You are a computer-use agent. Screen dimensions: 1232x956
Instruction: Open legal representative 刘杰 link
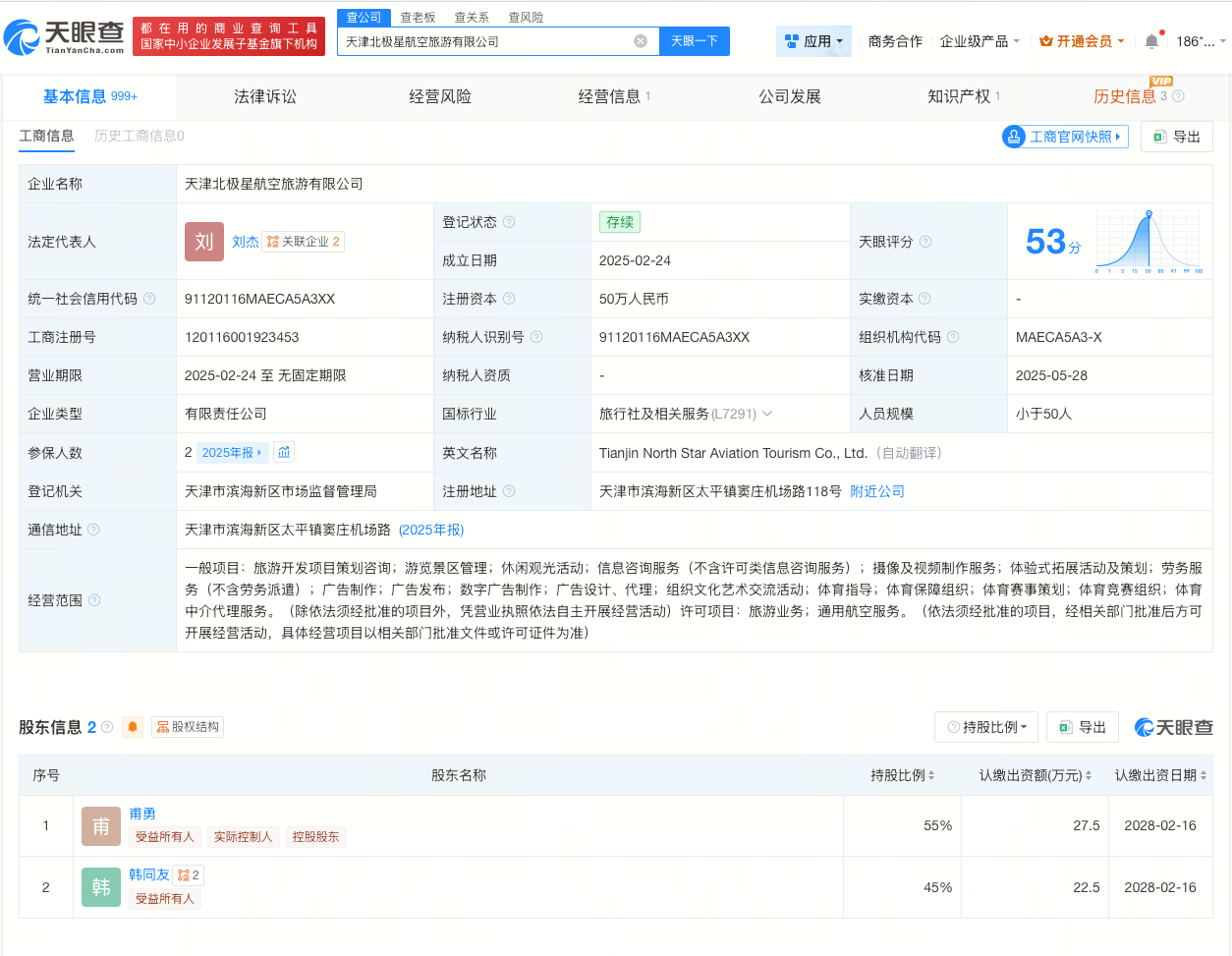click(x=246, y=242)
